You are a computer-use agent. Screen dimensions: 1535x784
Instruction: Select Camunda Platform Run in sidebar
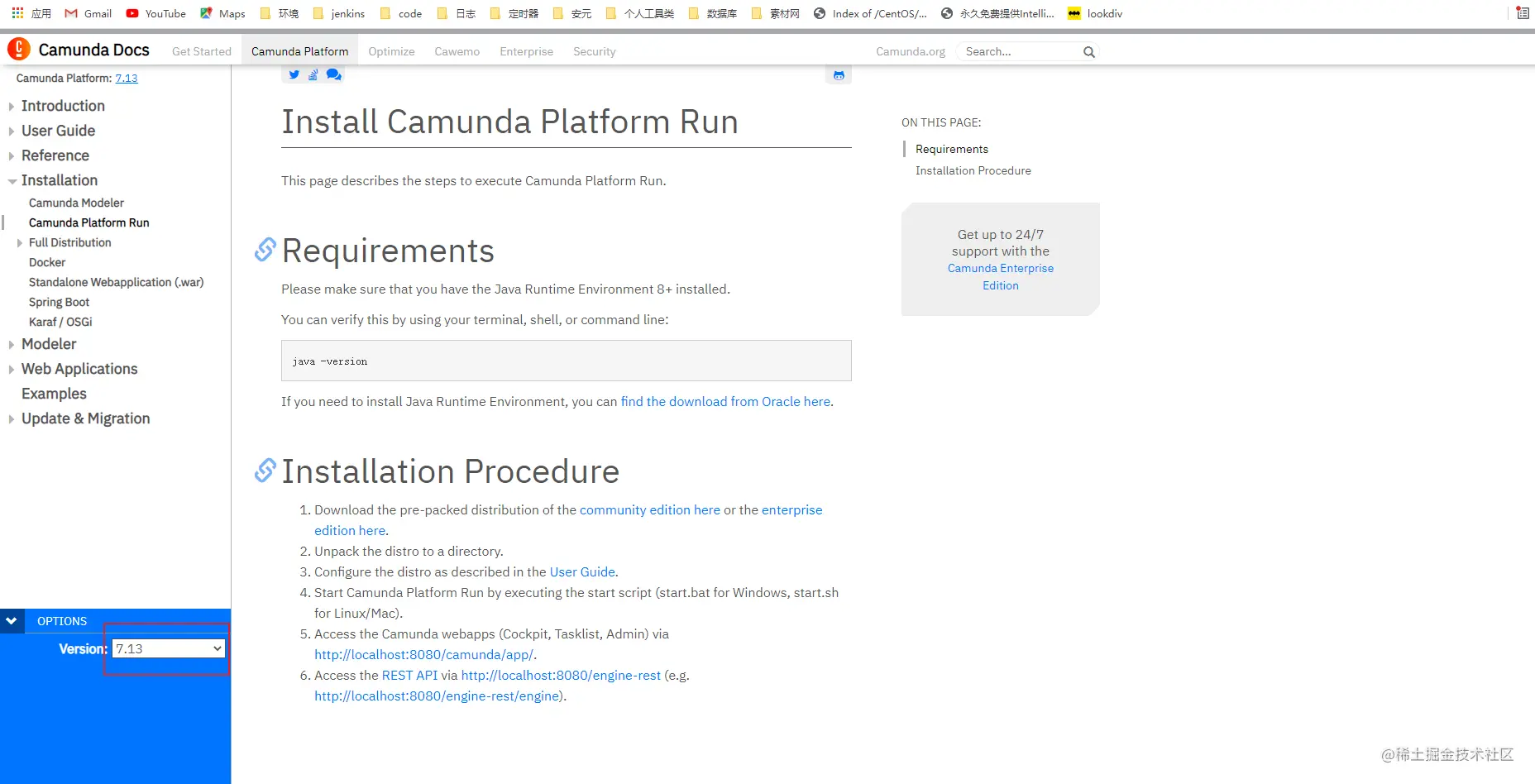tap(89, 222)
